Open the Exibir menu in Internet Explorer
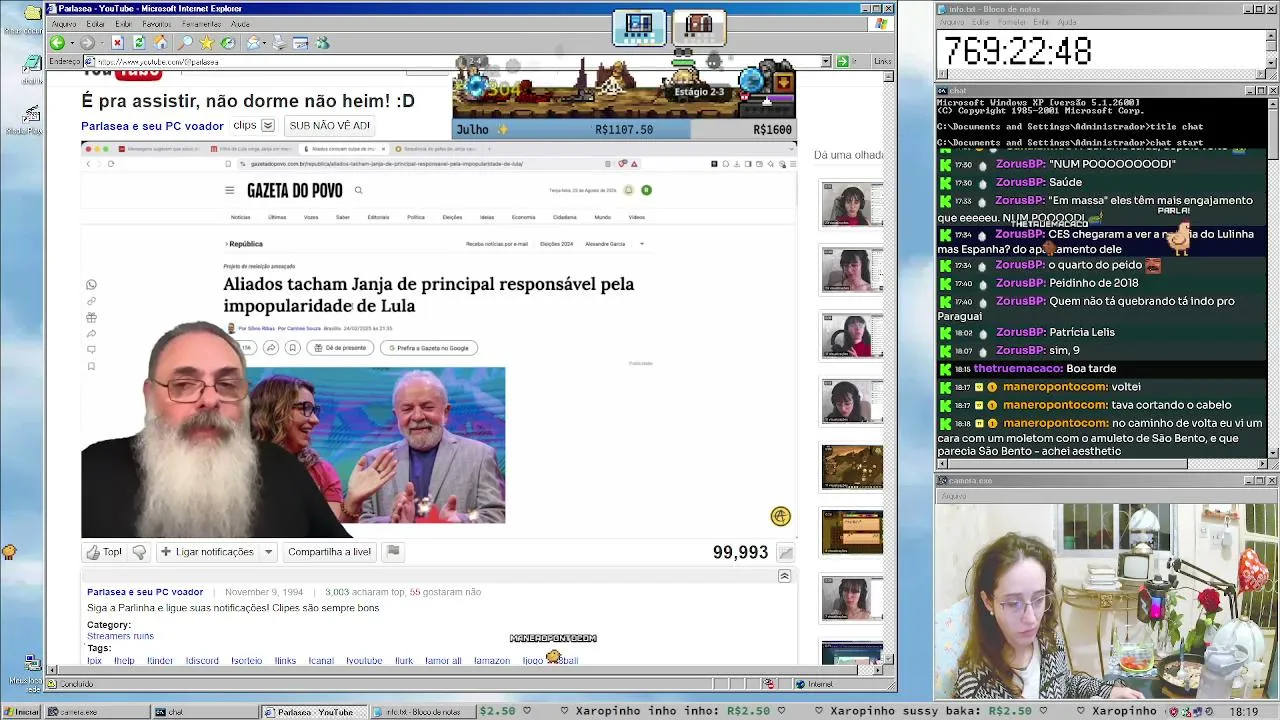This screenshot has width=1280, height=720. [123, 24]
